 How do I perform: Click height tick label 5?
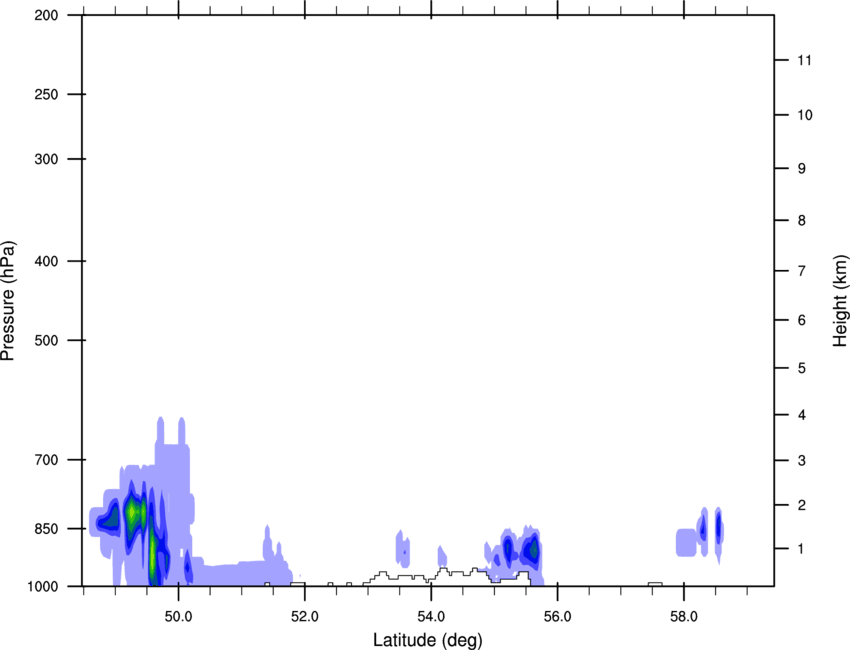[x=801, y=368]
